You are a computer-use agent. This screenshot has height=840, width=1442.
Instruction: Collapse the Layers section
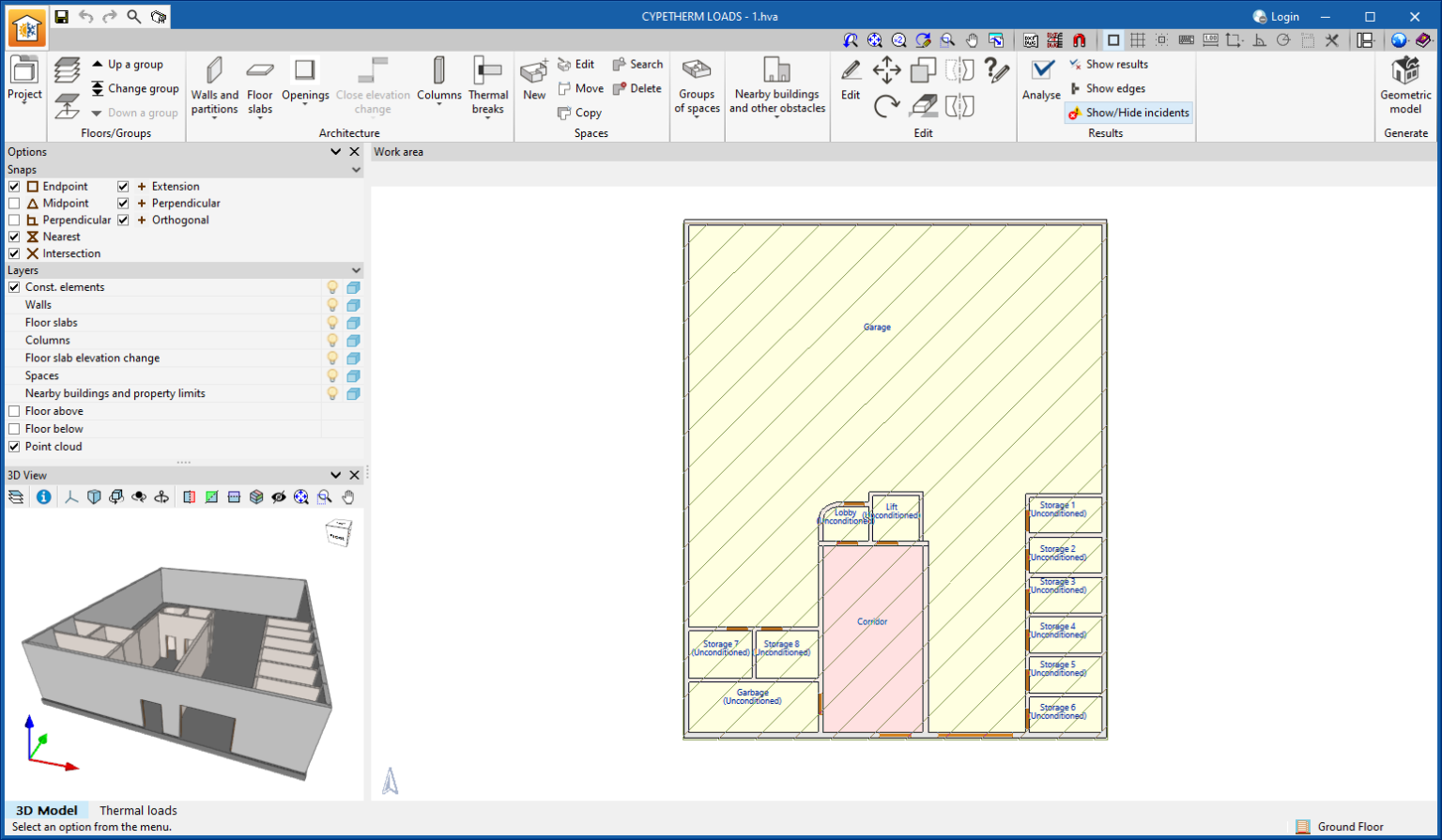(355, 270)
